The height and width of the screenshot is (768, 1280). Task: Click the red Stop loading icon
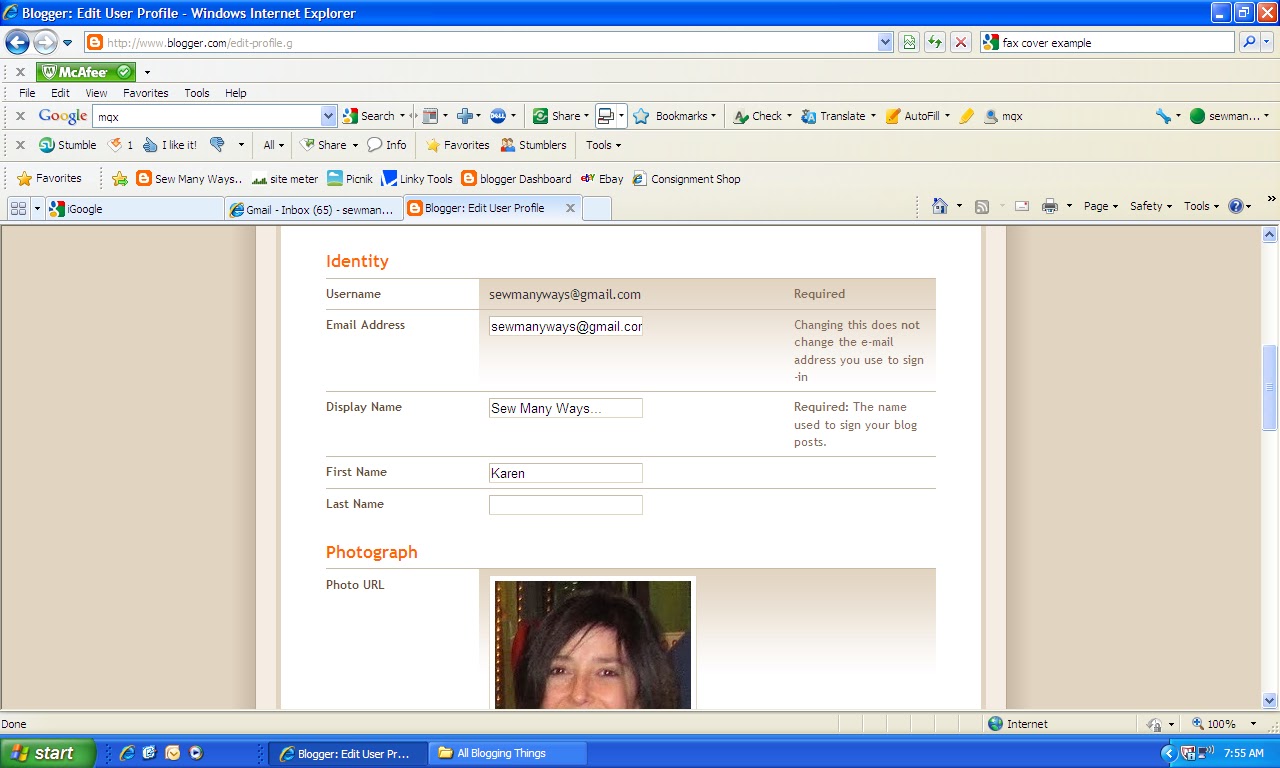click(961, 42)
